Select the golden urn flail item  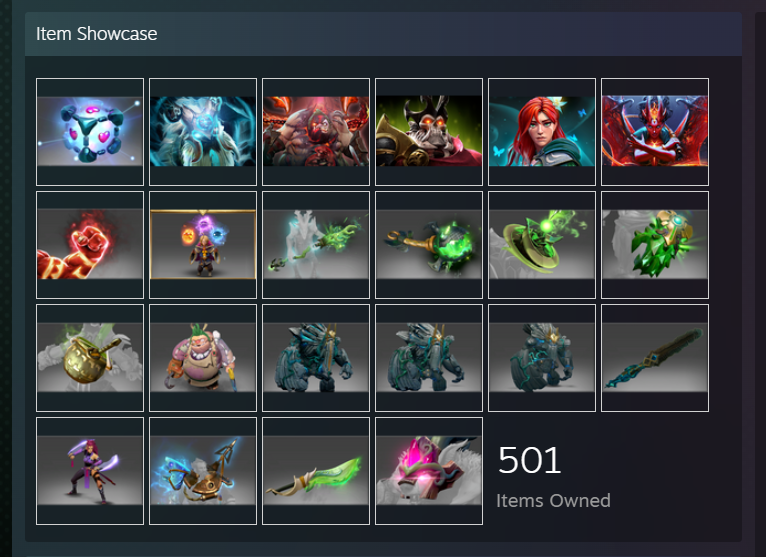click(x=90, y=358)
